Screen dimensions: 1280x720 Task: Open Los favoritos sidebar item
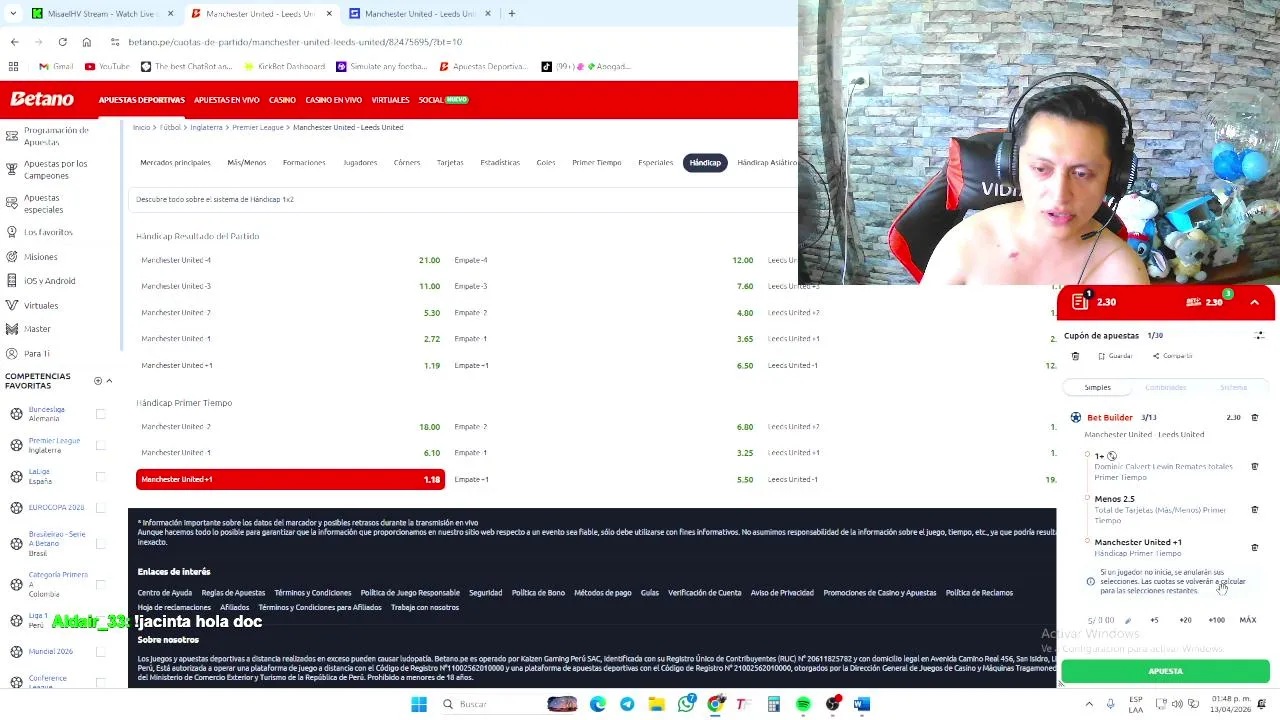click(48, 232)
